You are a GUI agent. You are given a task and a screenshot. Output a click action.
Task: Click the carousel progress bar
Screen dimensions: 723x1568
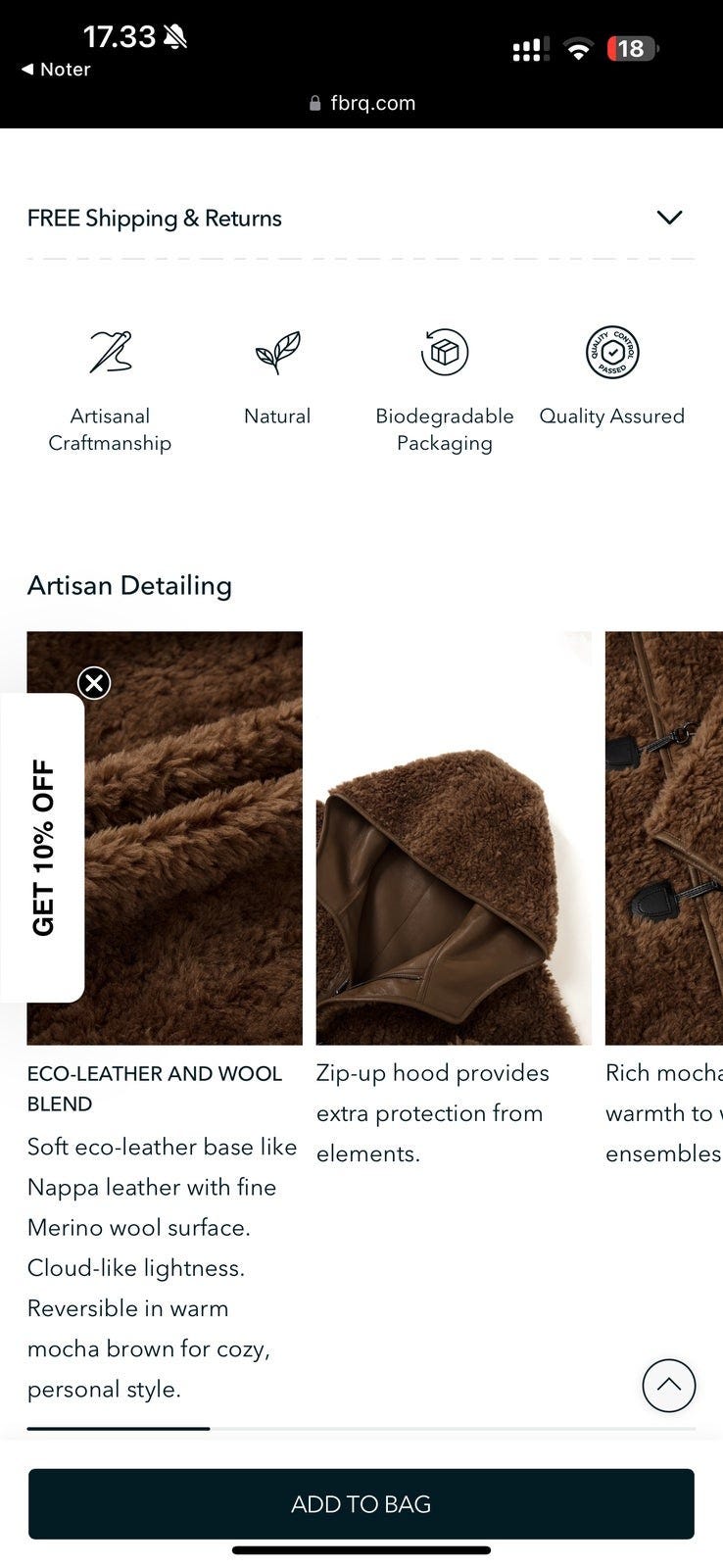(361, 1429)
